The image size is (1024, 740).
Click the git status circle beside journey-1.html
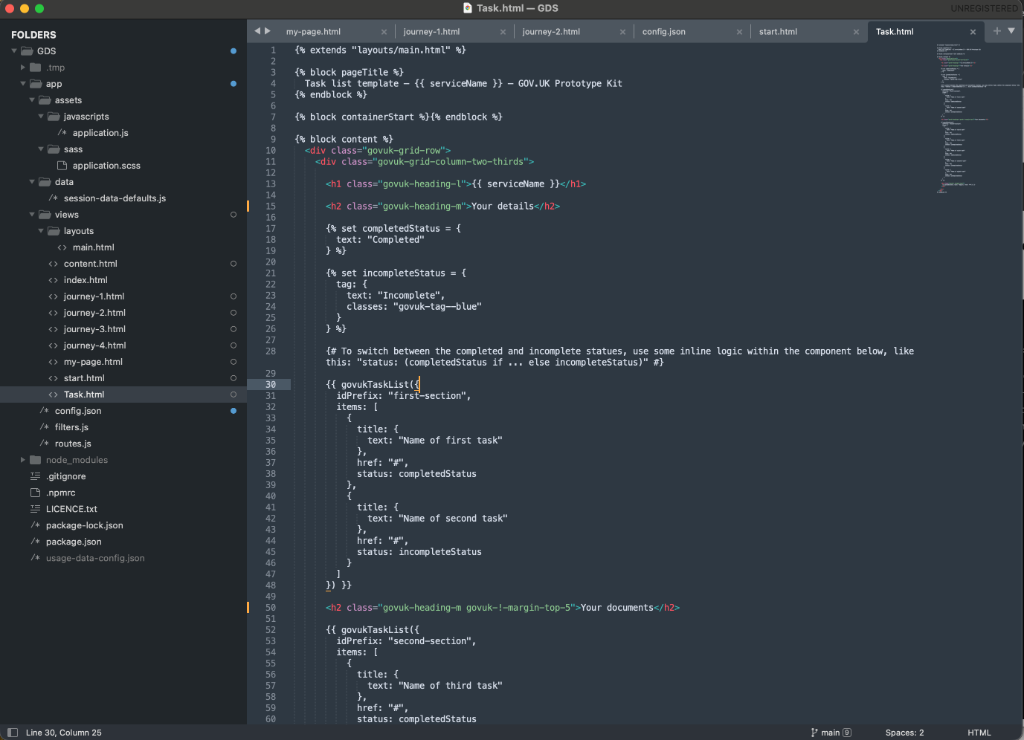pos(233,297)
